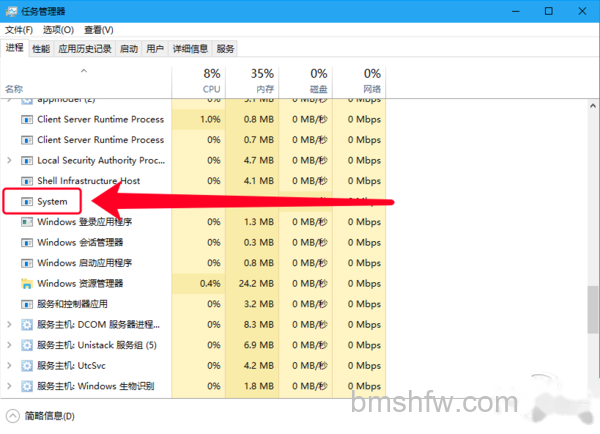Sort by the 内存 column header

252,82
